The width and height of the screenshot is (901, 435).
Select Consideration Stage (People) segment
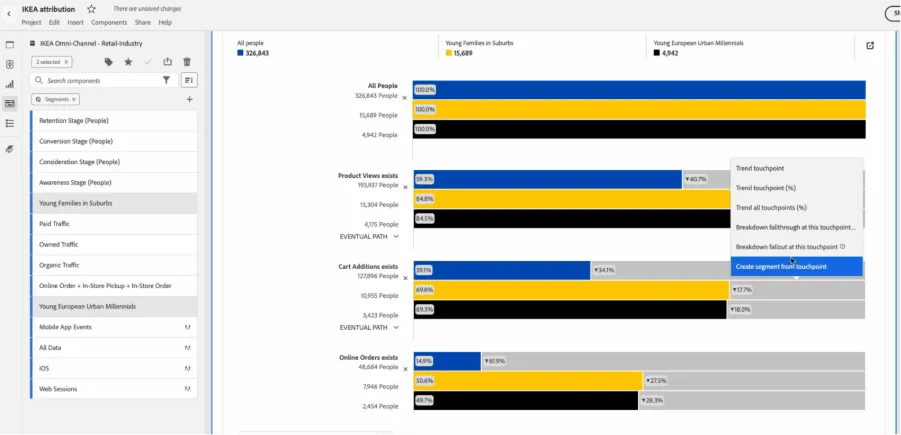114,162
